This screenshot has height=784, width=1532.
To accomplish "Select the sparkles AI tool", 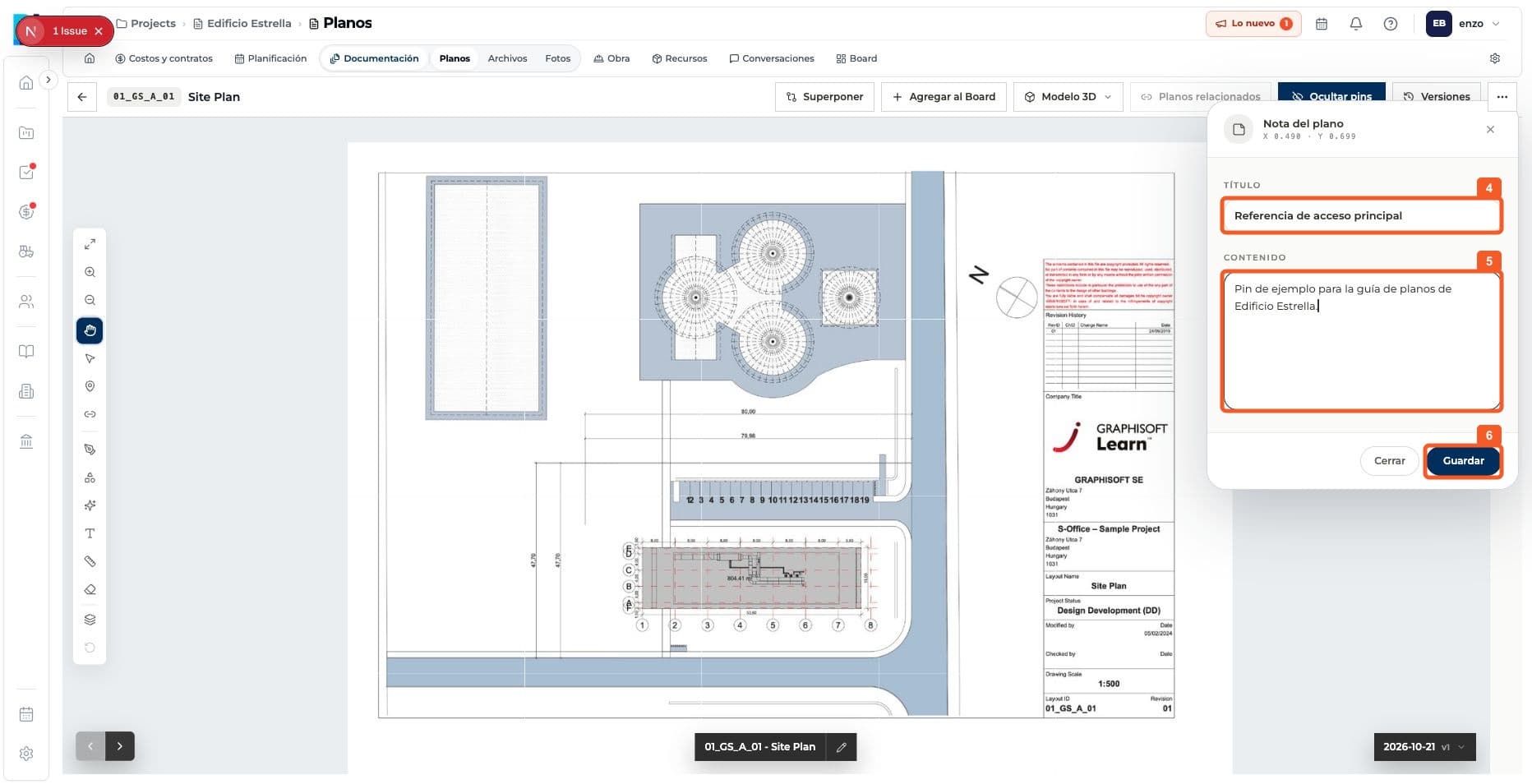I will click(x=90, y=505).
